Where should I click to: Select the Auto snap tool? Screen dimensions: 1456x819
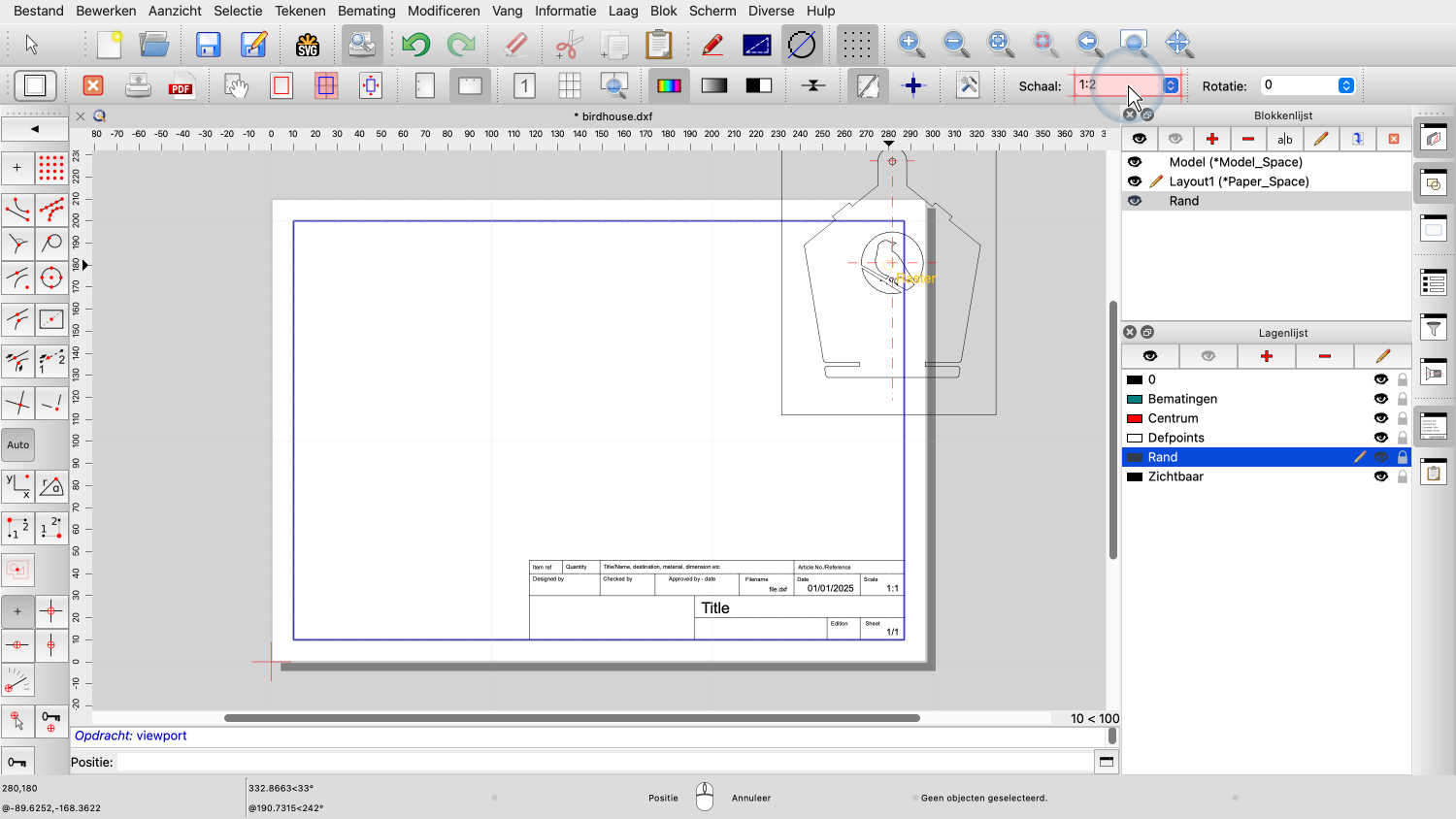[x=18, y=445]
